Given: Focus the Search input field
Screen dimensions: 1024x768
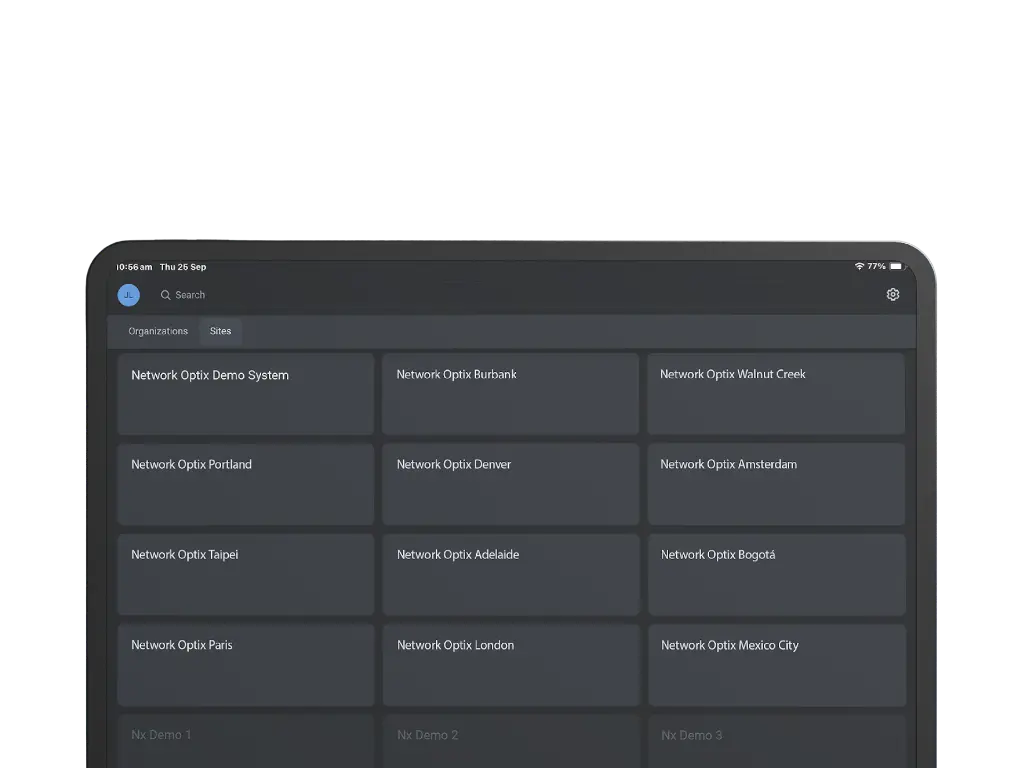Looking at the screenshot, I should click(x=300, y=295).
